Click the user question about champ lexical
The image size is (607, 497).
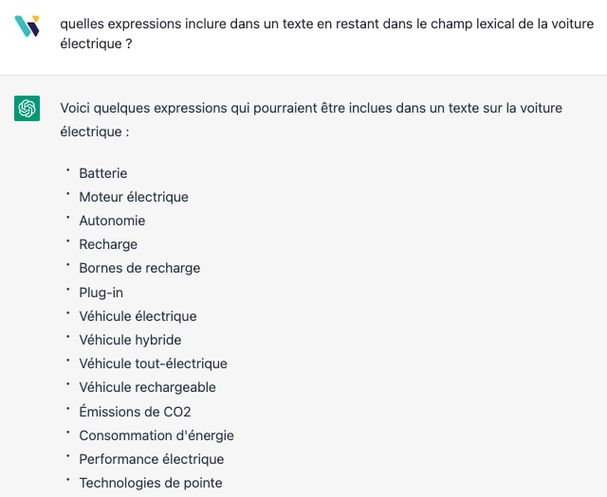pos(327,34)
